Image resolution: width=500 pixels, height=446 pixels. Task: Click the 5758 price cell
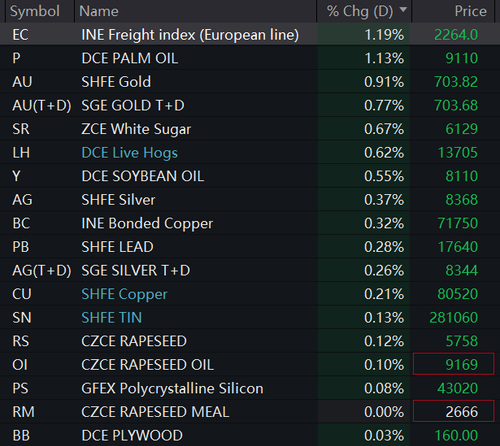coord(462,341)
